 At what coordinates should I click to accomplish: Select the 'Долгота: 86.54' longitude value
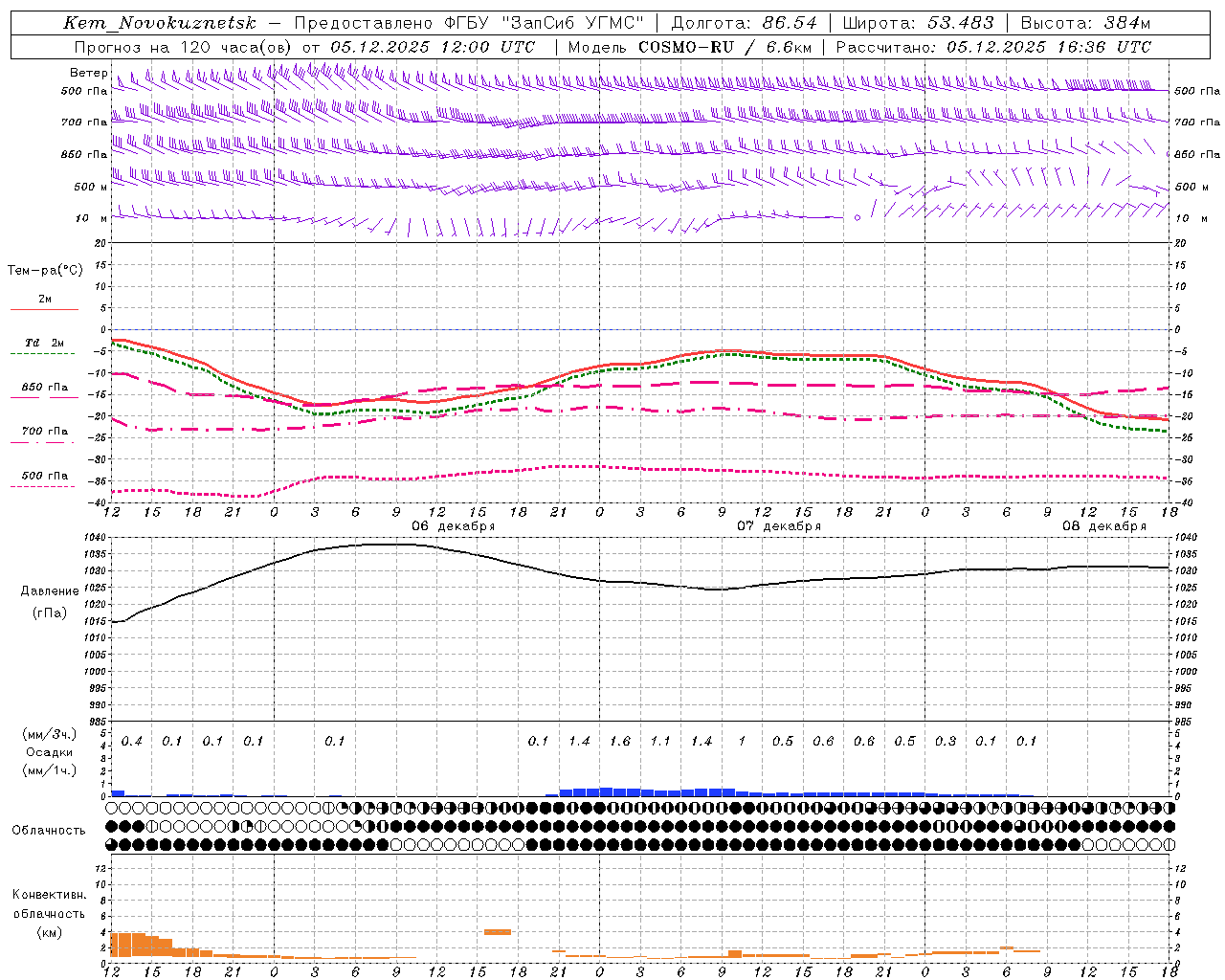[x=745, y=23]
